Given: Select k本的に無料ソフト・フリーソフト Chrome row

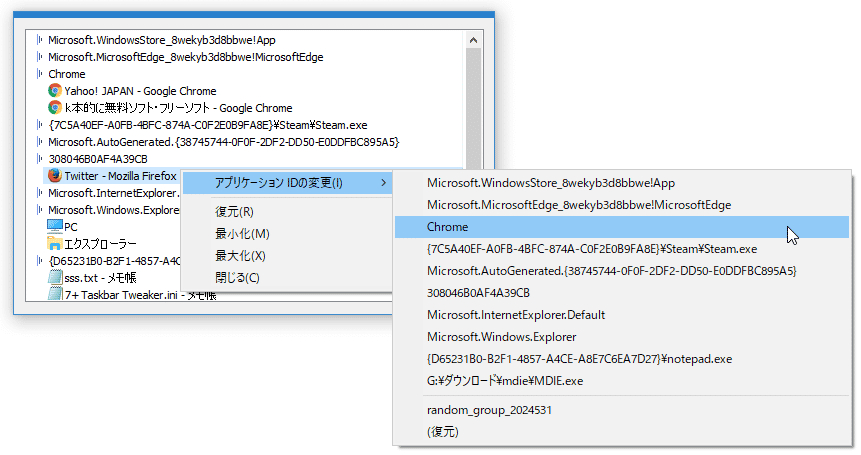Looking at the screenshot, I should pyautogui.click(x=170, y=108).
